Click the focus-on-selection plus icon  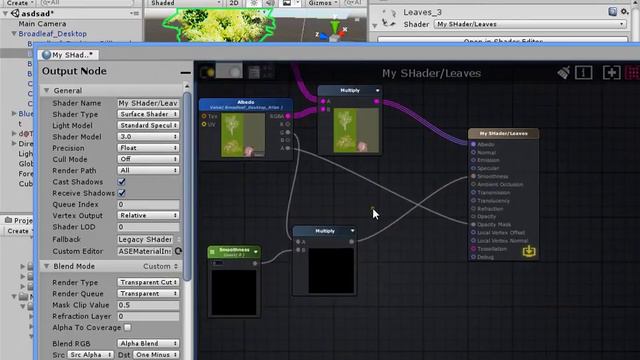611,73
